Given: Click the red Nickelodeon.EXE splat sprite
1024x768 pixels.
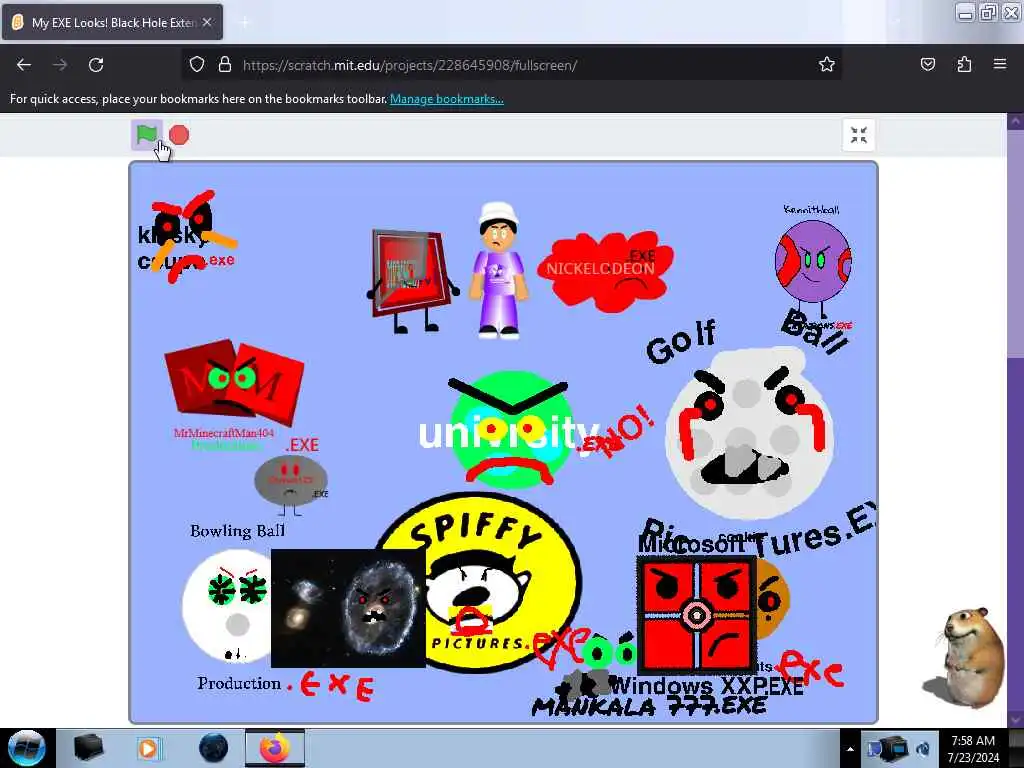Looking at the screenshot, I should pos(605,270).
